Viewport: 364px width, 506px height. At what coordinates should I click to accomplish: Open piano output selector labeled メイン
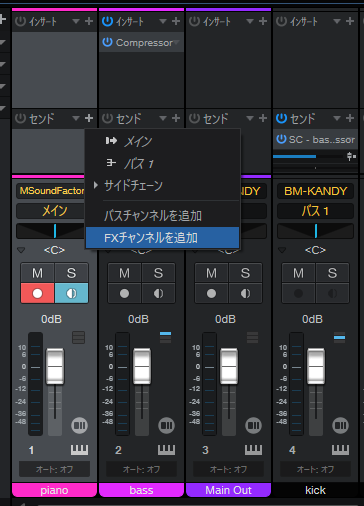point(50,211)
